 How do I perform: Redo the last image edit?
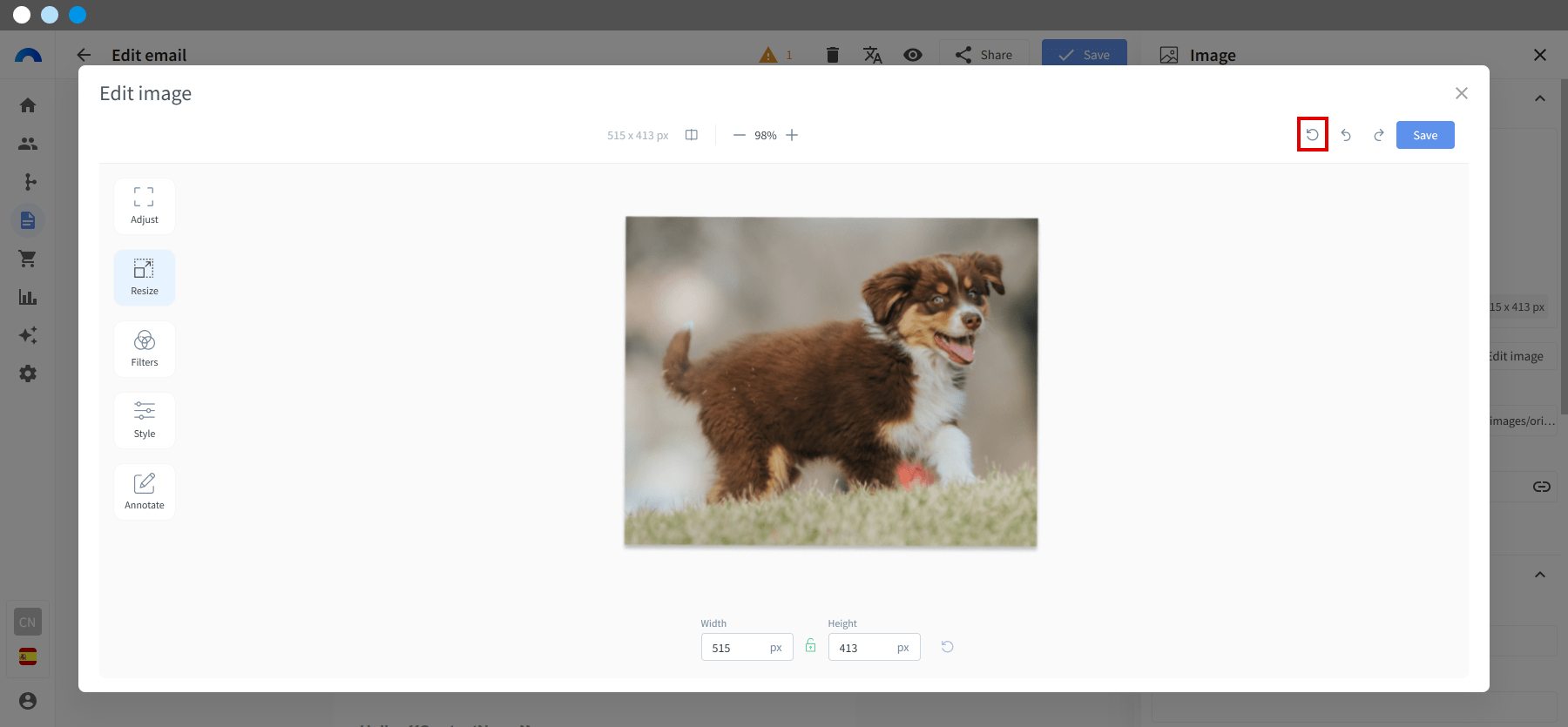(1379, 135)
